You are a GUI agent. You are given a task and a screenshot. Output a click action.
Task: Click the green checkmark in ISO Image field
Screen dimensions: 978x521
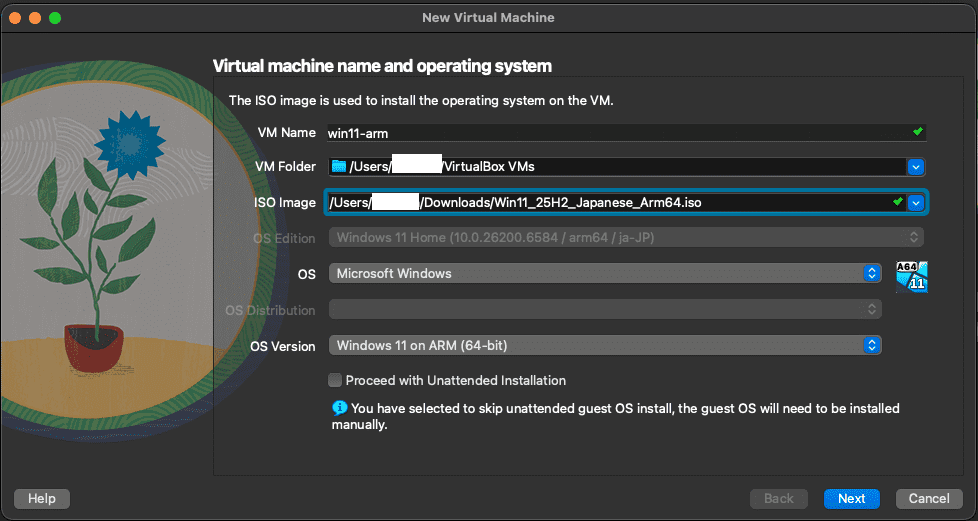pyautogui.click(x=897, y=202)
